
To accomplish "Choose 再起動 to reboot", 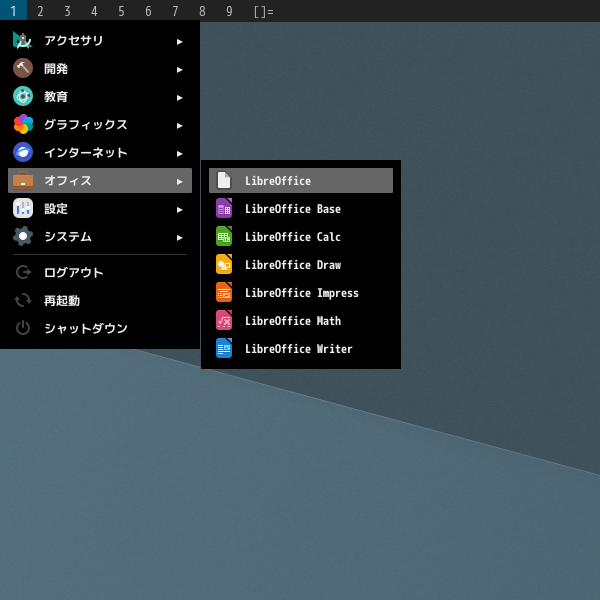I will 100,300.
